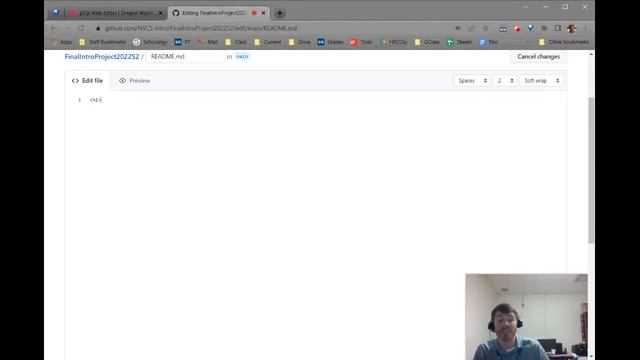Close the p5.js Web Editor tab
Image resolution: width=640 pixels, height=360 pixels.
pyautogui.click(x=160, y=13)
